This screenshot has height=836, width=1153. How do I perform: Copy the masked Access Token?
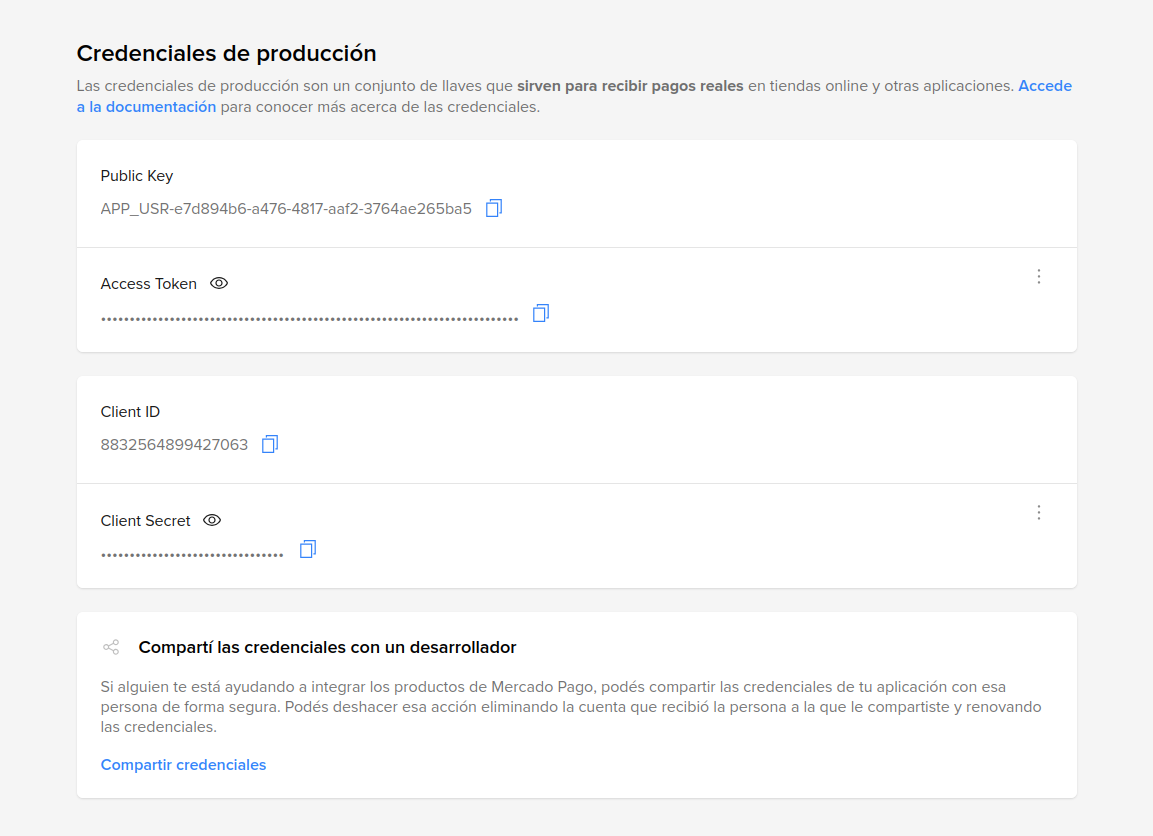[541, 313]
